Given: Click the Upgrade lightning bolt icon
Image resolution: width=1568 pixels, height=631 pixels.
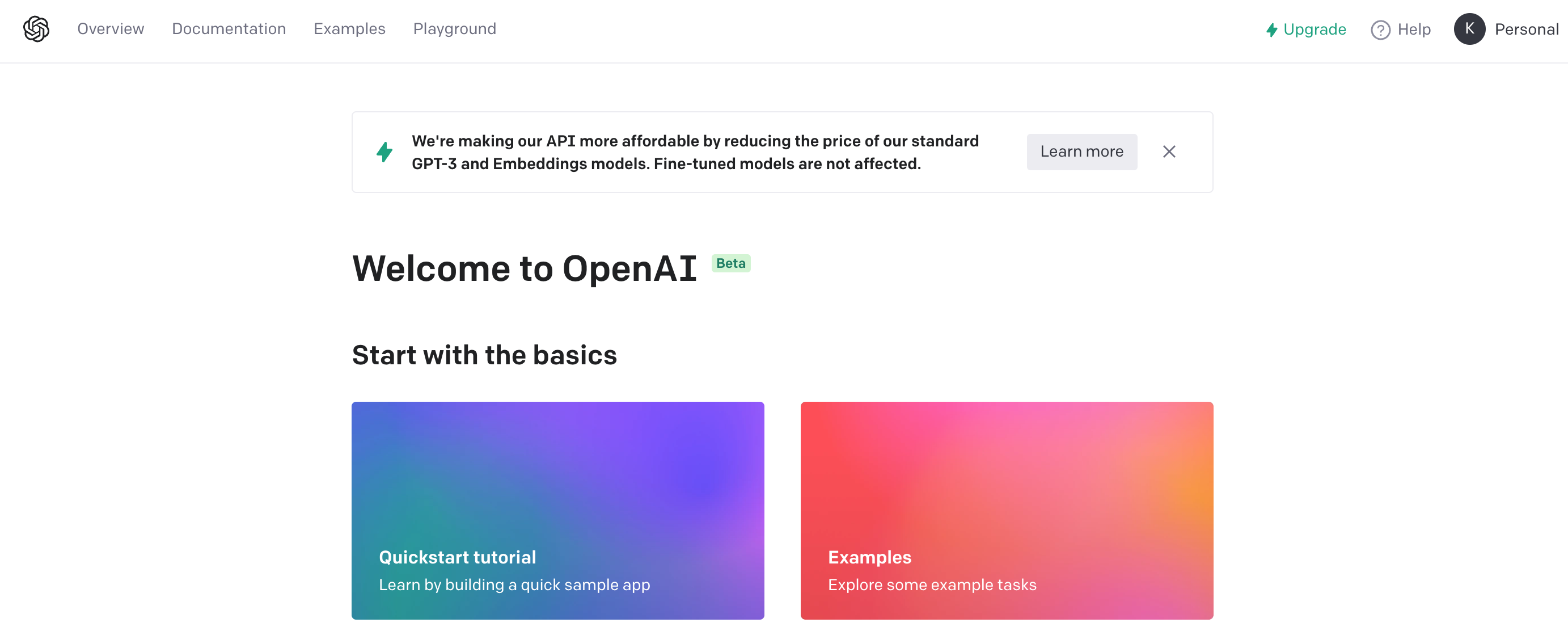Looking at the screenshot, I should pos(1271,30).
